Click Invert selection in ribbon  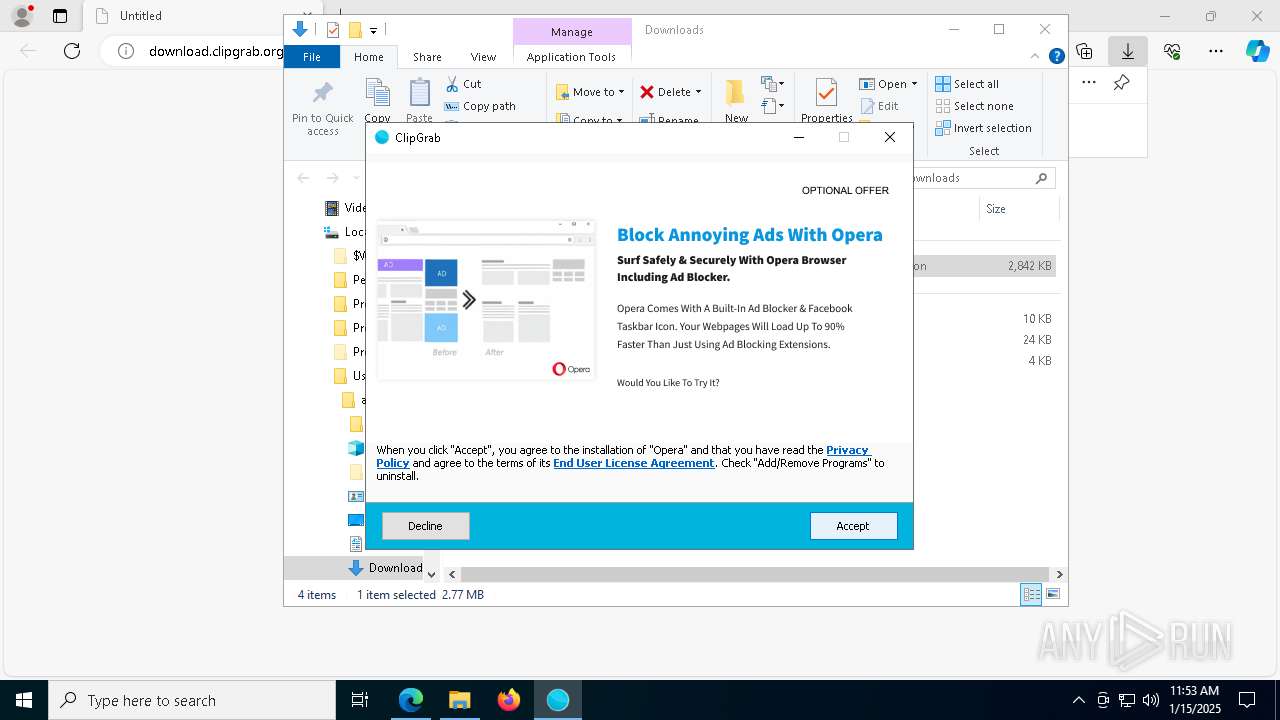click(x=983, y=128)
